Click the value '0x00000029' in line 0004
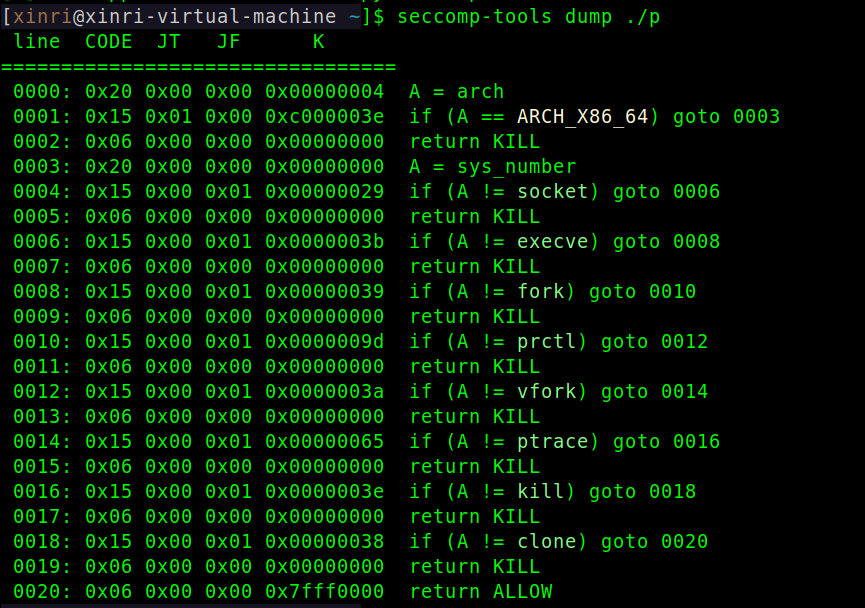This screenshot has height=608, width=865. (324, 191)
